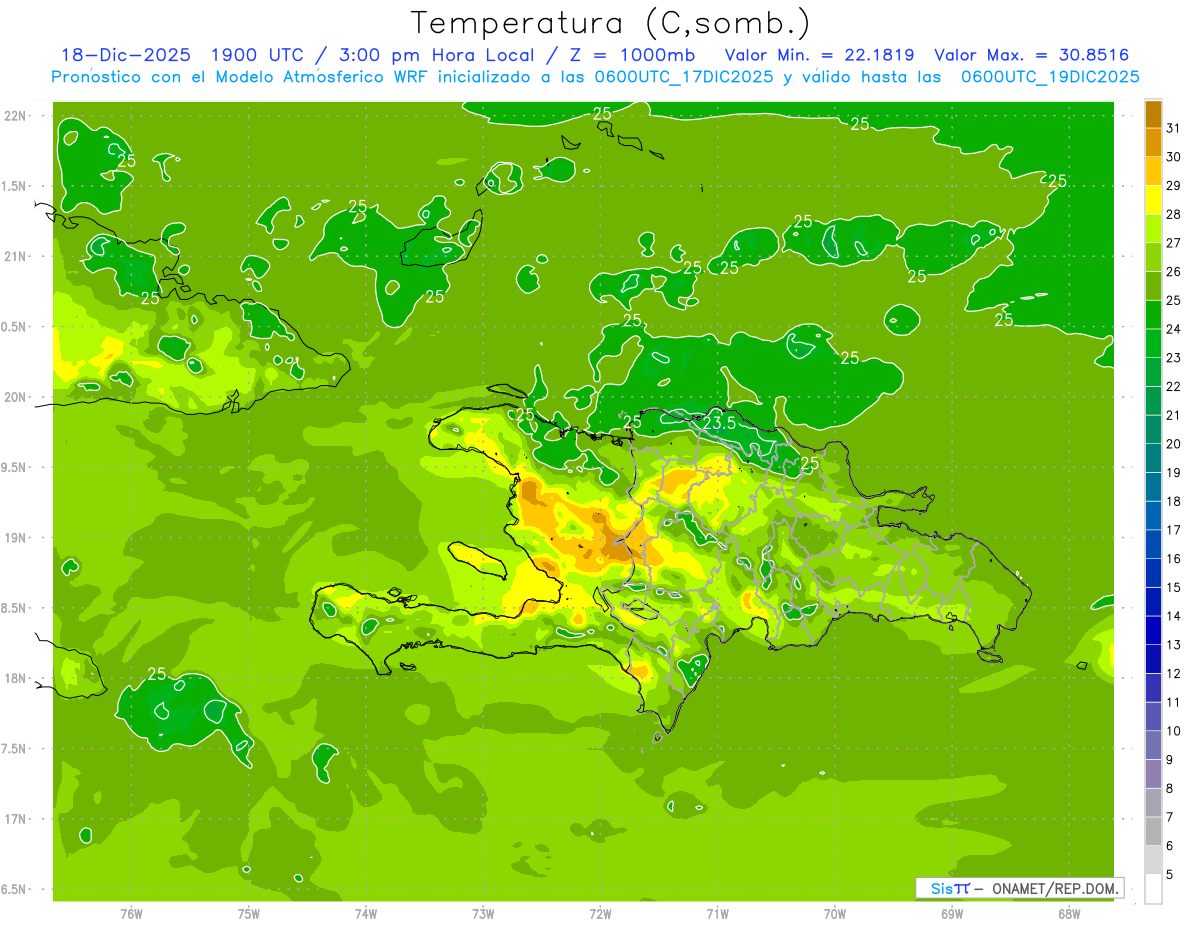The height and width of the screenshot is (927, 1200).
Task: Click the "9.5N" latitude axis label
Action: [15, 467]
